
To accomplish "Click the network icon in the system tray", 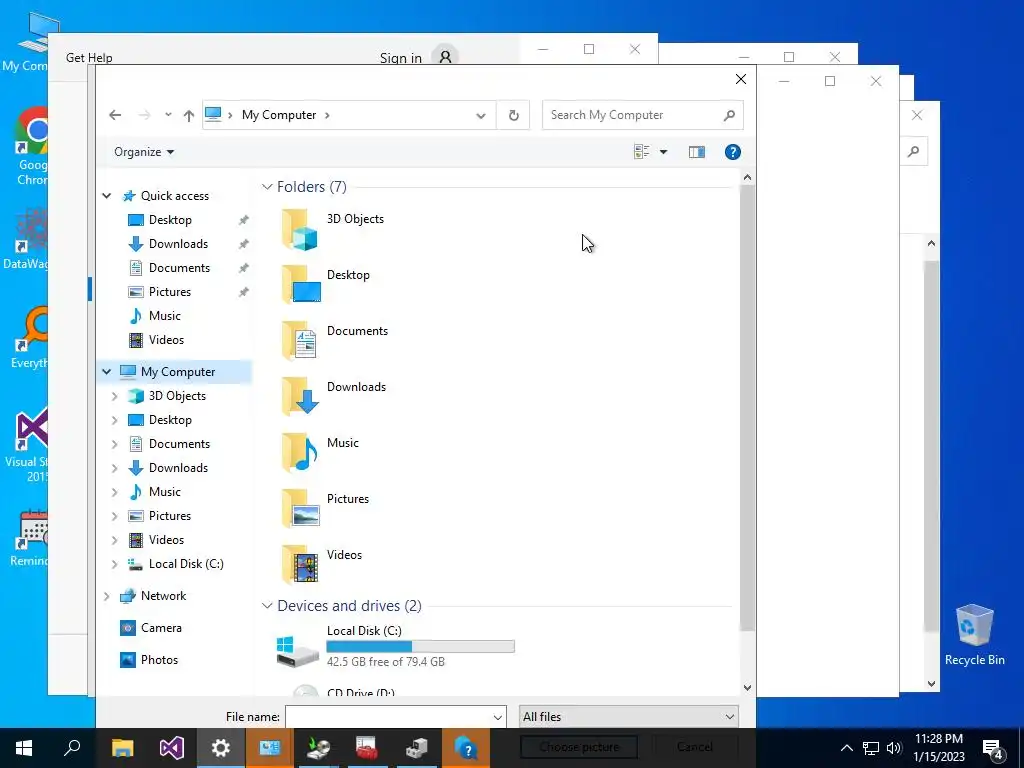I will tap(871, 748).
